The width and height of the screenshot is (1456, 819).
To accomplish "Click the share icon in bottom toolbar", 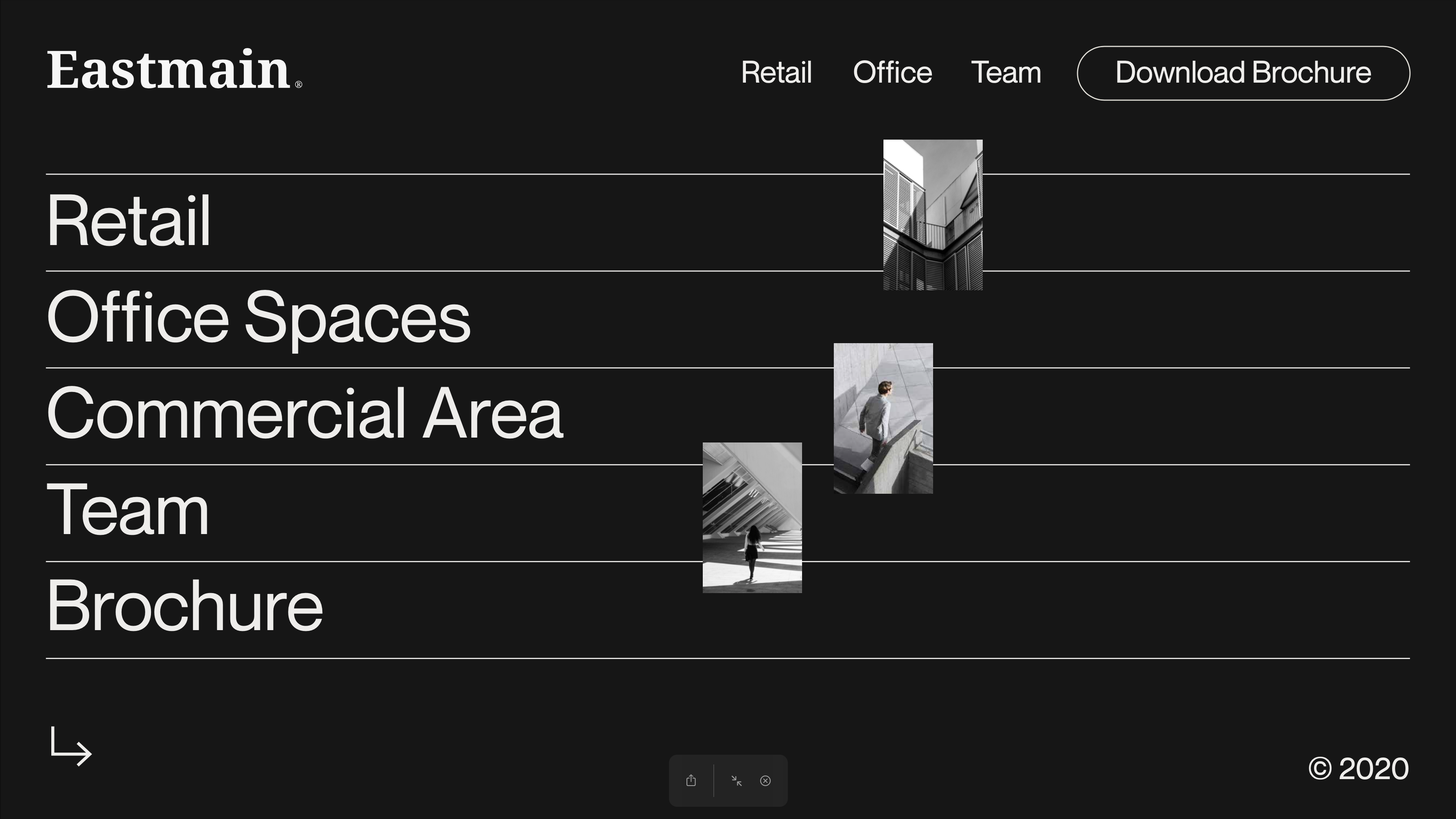I will 691,781.
